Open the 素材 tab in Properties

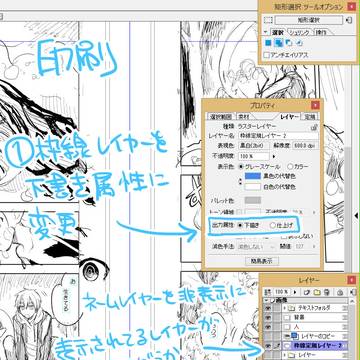[243, 117]
